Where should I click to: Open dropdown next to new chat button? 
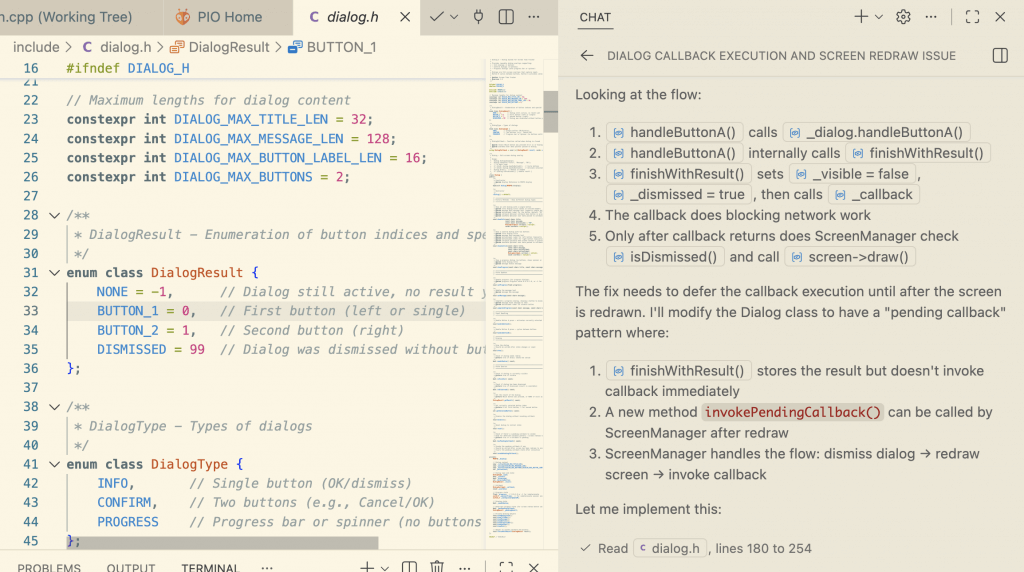[x=879, y=17]
